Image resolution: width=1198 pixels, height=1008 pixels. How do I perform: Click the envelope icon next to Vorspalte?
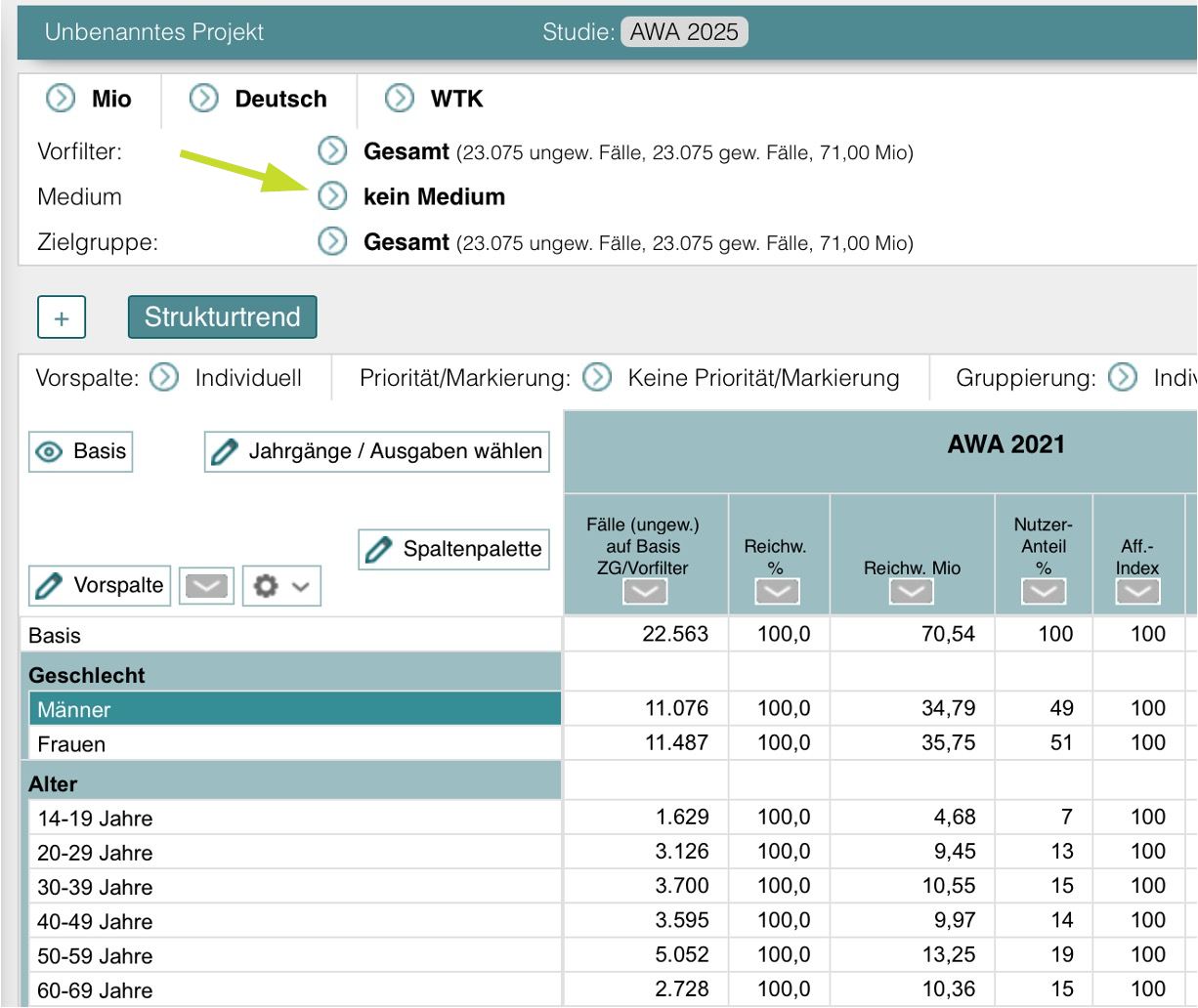pos(205,585)
